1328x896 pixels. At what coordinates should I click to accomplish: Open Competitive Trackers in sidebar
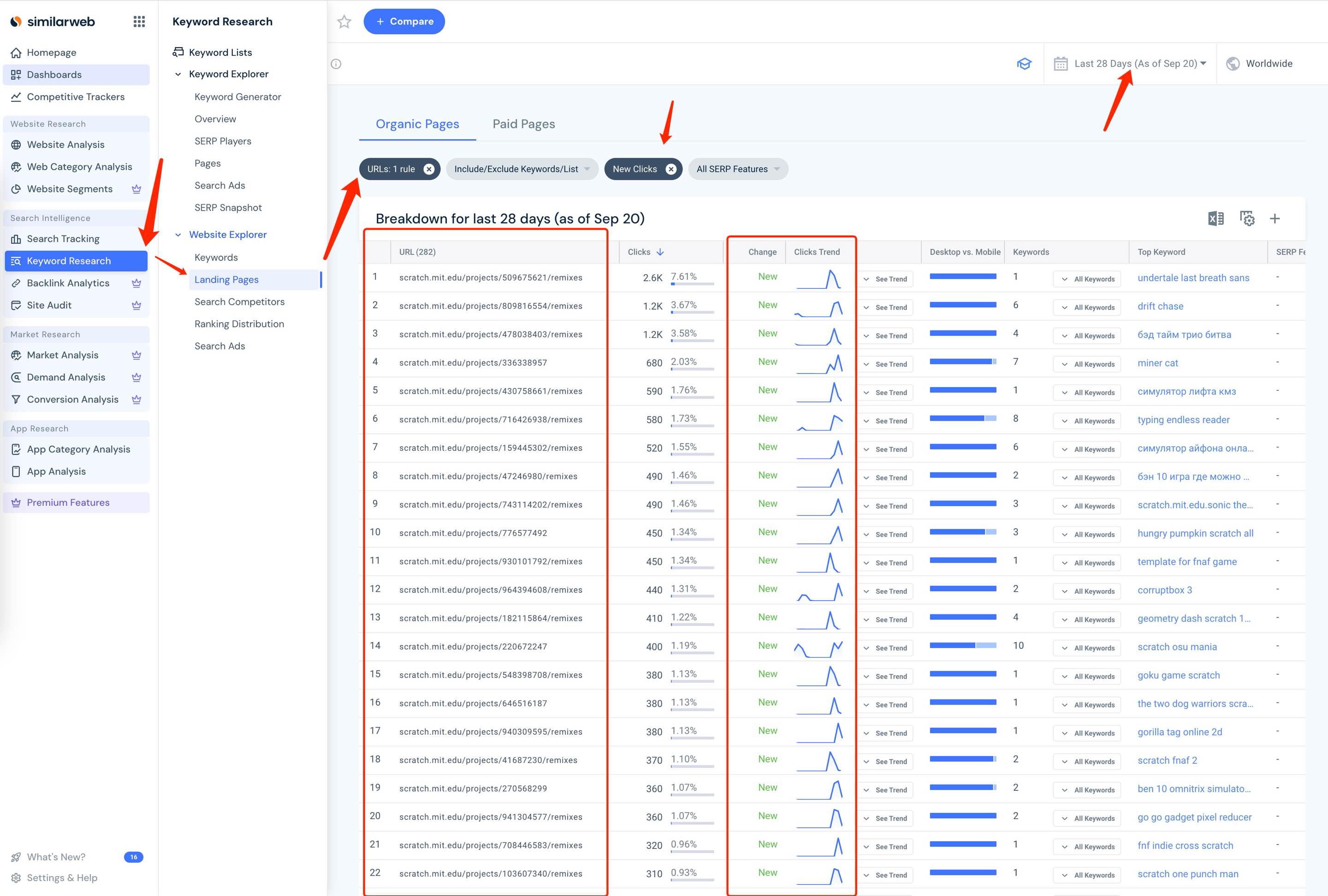(76, 97)
